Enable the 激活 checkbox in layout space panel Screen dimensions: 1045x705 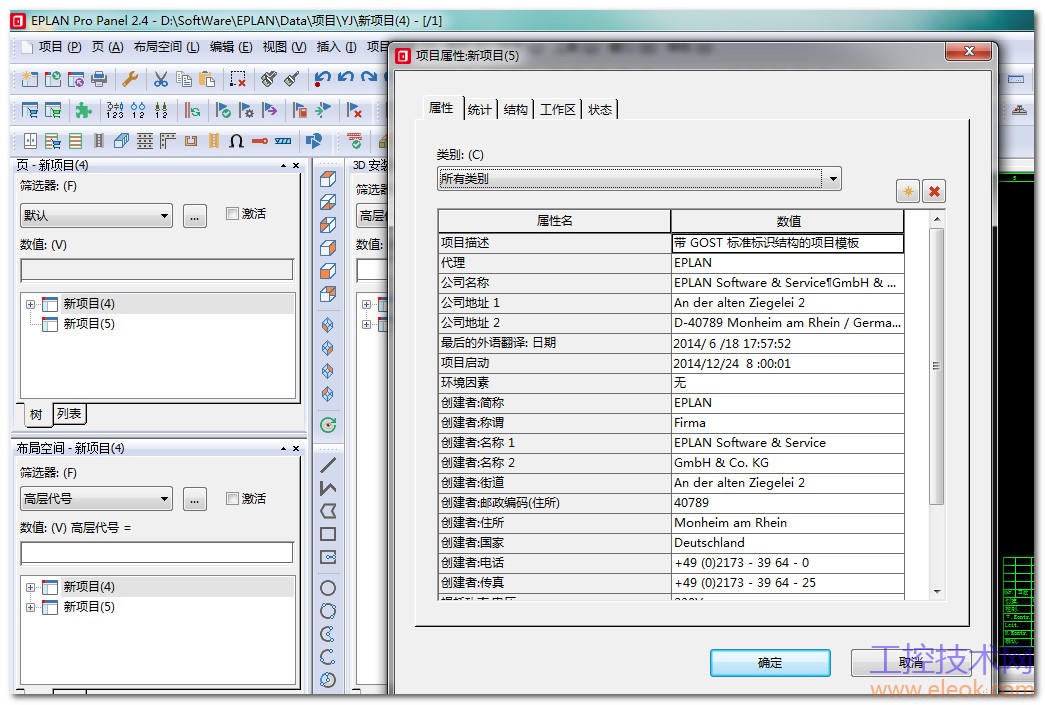232,498
